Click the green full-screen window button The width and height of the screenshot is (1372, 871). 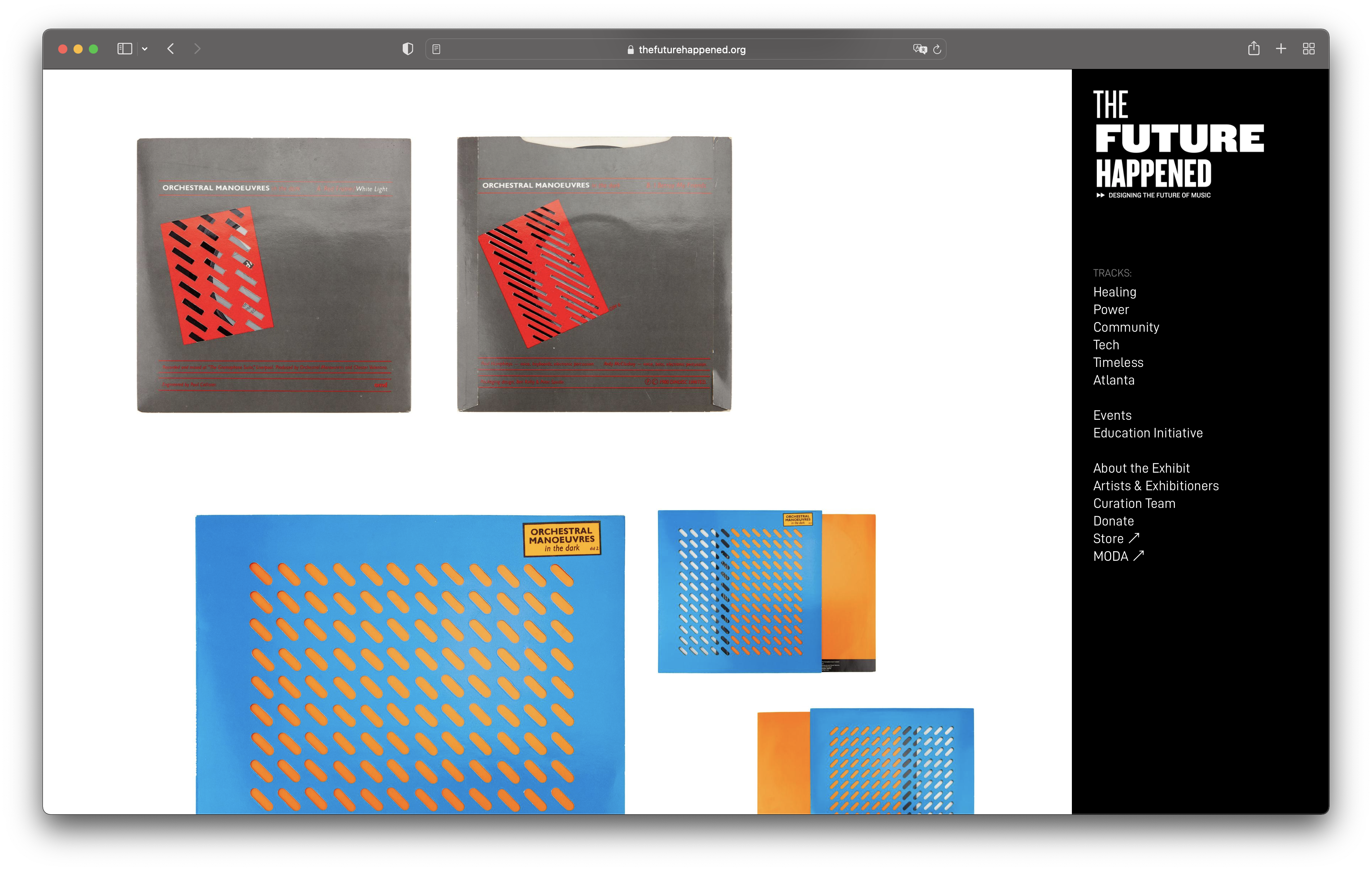[93, 49]
